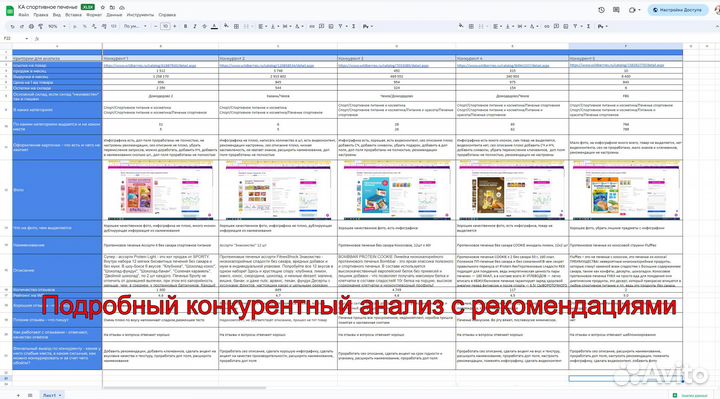The height and width of the screenshot is (399, 720).
Task: Expand the Meet call options arrow
Action: pyautogui.click(x=639, y=10)
